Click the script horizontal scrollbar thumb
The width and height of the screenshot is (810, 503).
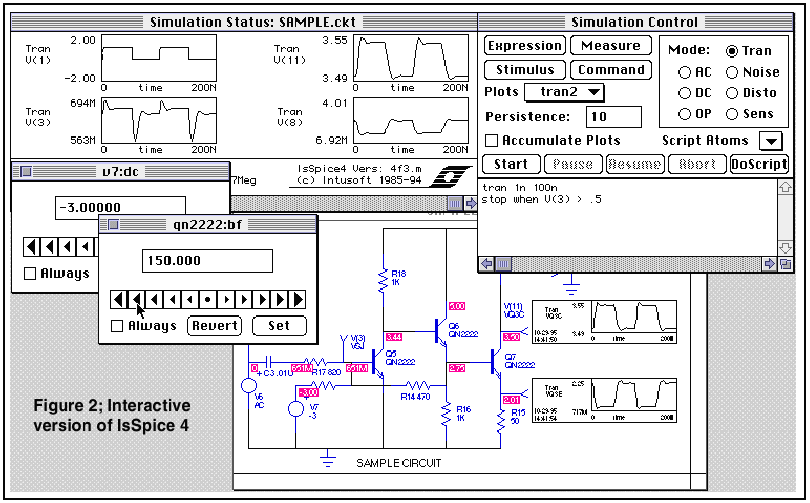[505, 264]
